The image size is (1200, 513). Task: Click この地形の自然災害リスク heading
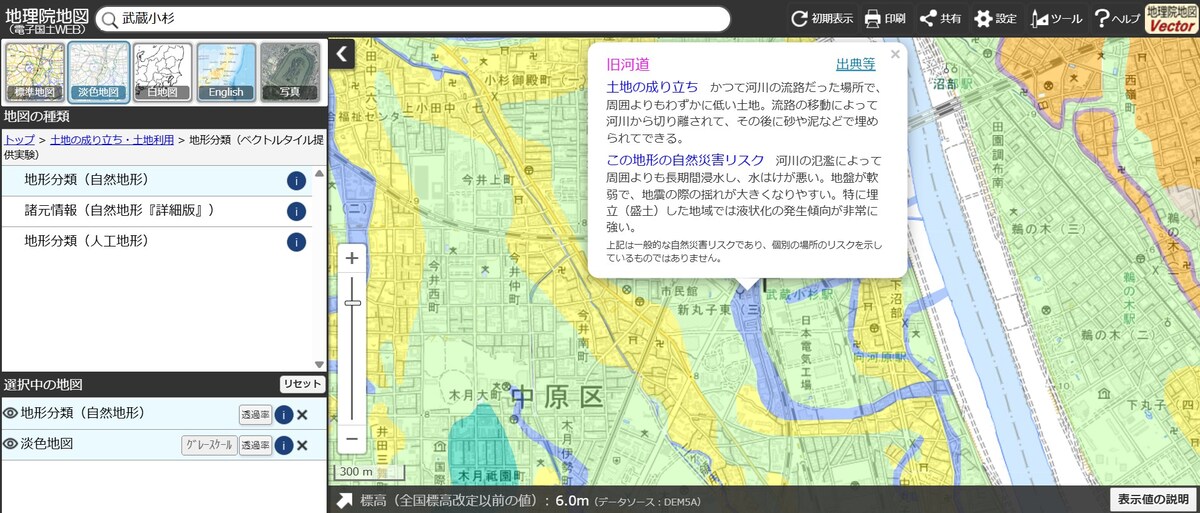click(x=685, y=160)
